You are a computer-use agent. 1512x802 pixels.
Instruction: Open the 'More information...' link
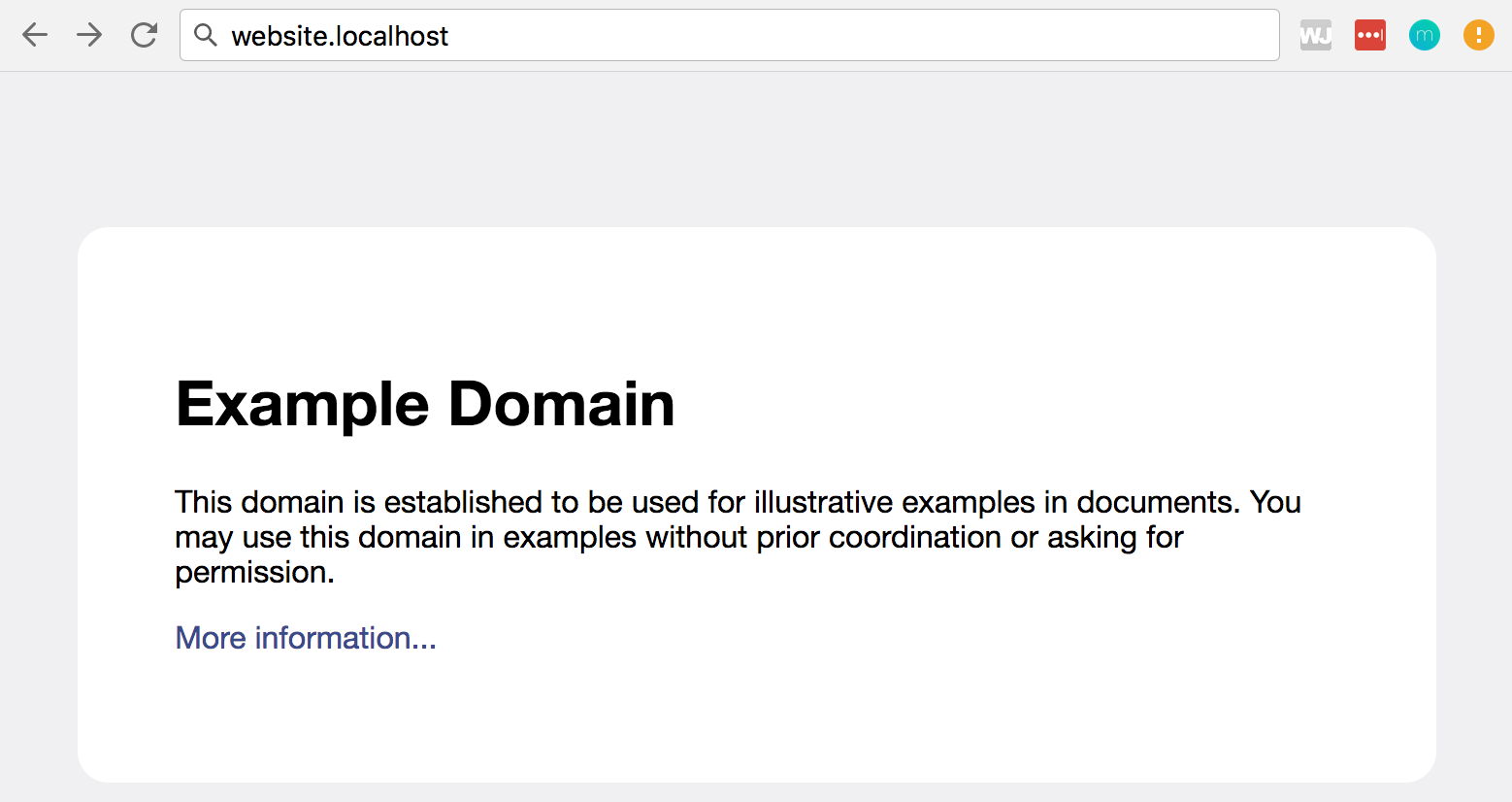coord(306,638)
